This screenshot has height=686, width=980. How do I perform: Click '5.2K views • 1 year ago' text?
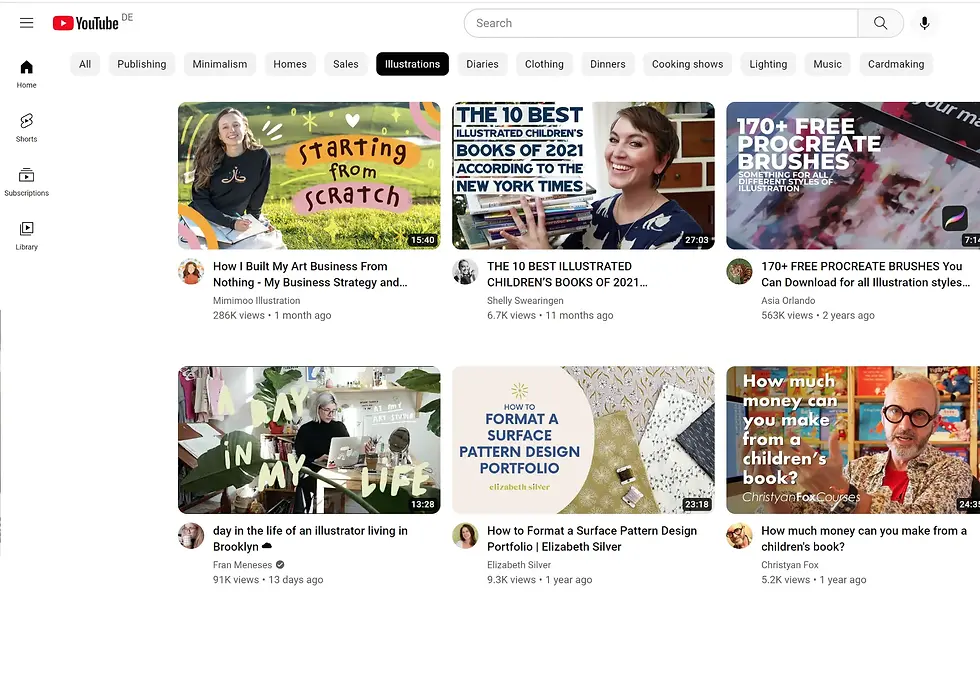814,580
